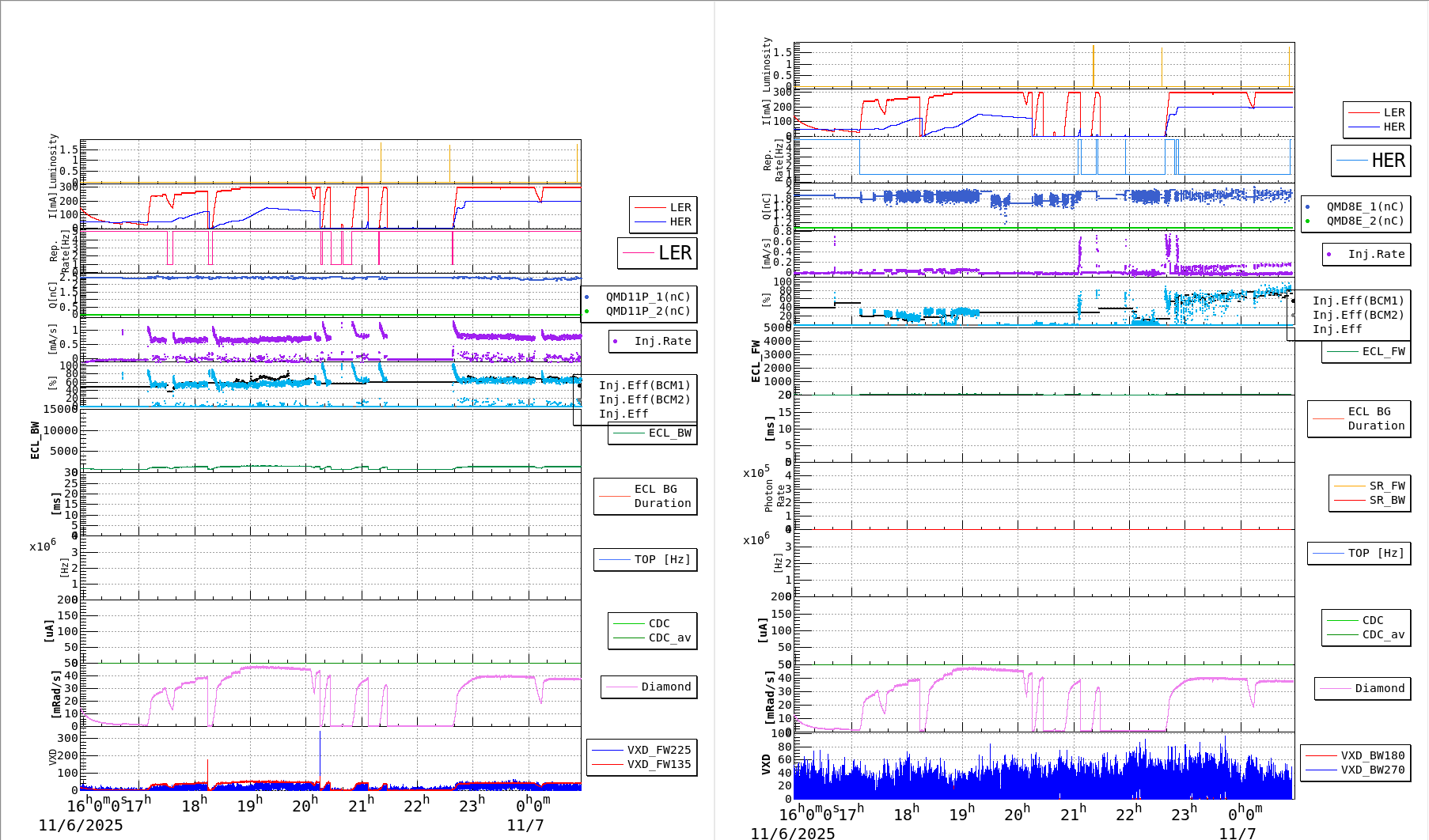Screen dimensions: 1429x840
Task: Click the VXD_FW135 red legend label
Action: click(660, 765)
